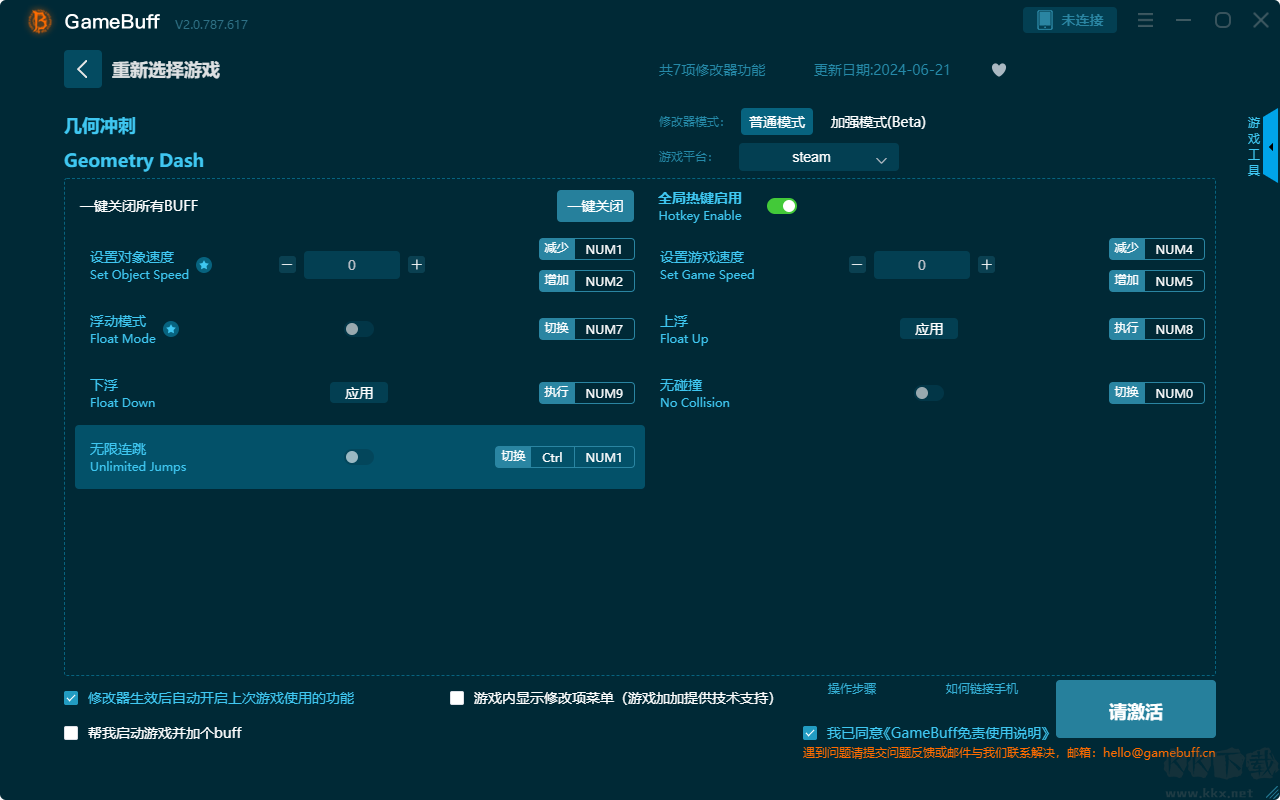This screenshot has width=1280, height=800.
Task: Change the Ctrl modifier for Unlimited Jumps
Action: click(x=552, y=457)
